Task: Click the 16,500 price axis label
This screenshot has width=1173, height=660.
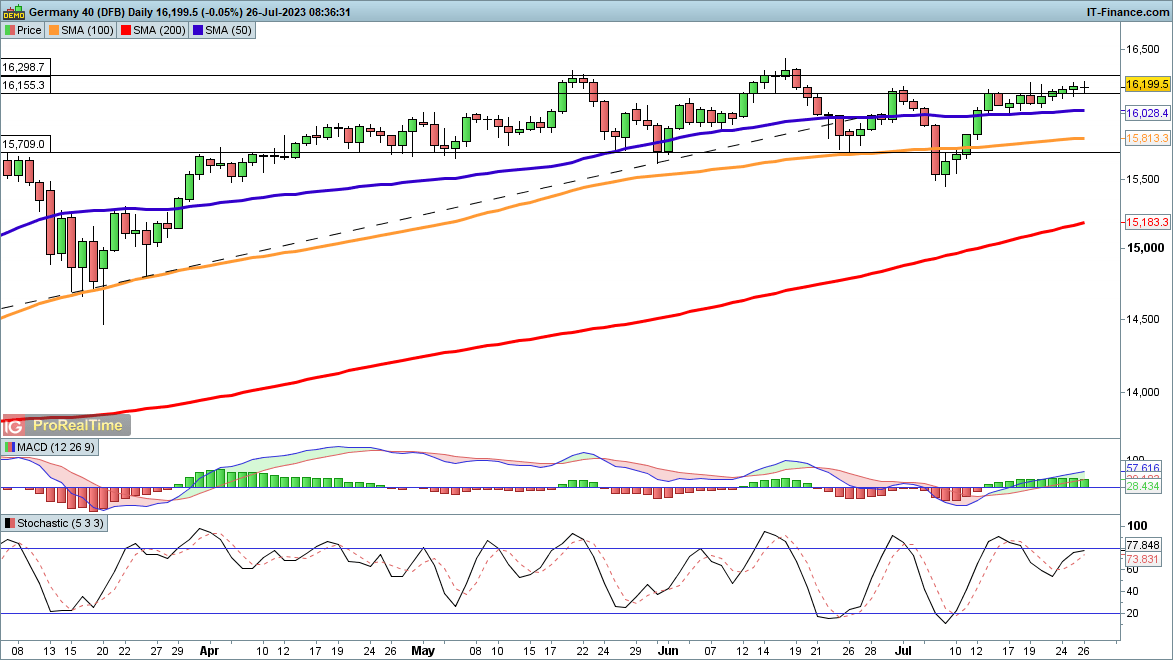Action: (x=1143, y=49)
